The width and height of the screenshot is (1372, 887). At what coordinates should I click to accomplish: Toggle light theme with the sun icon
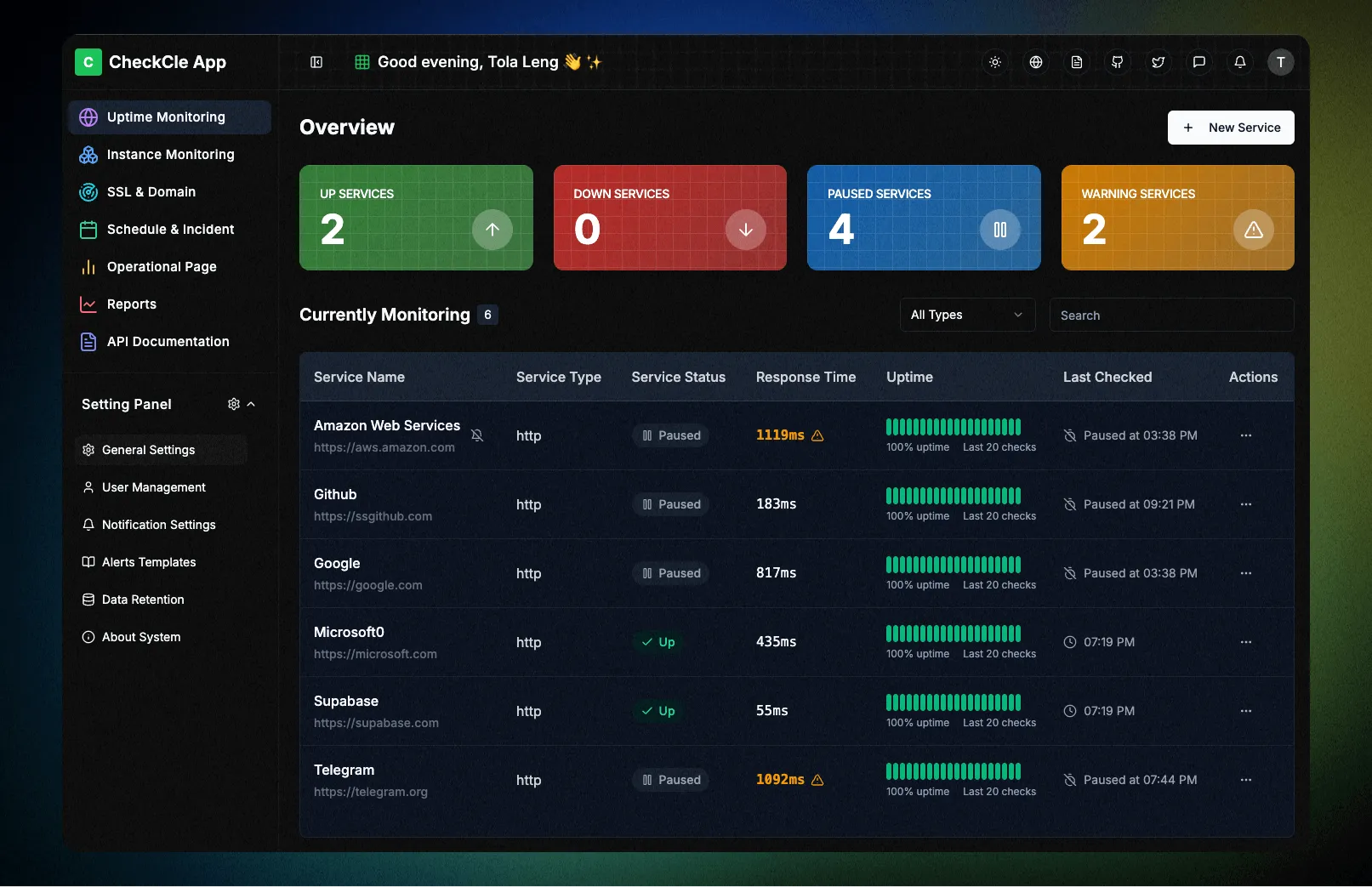point(995,62)
